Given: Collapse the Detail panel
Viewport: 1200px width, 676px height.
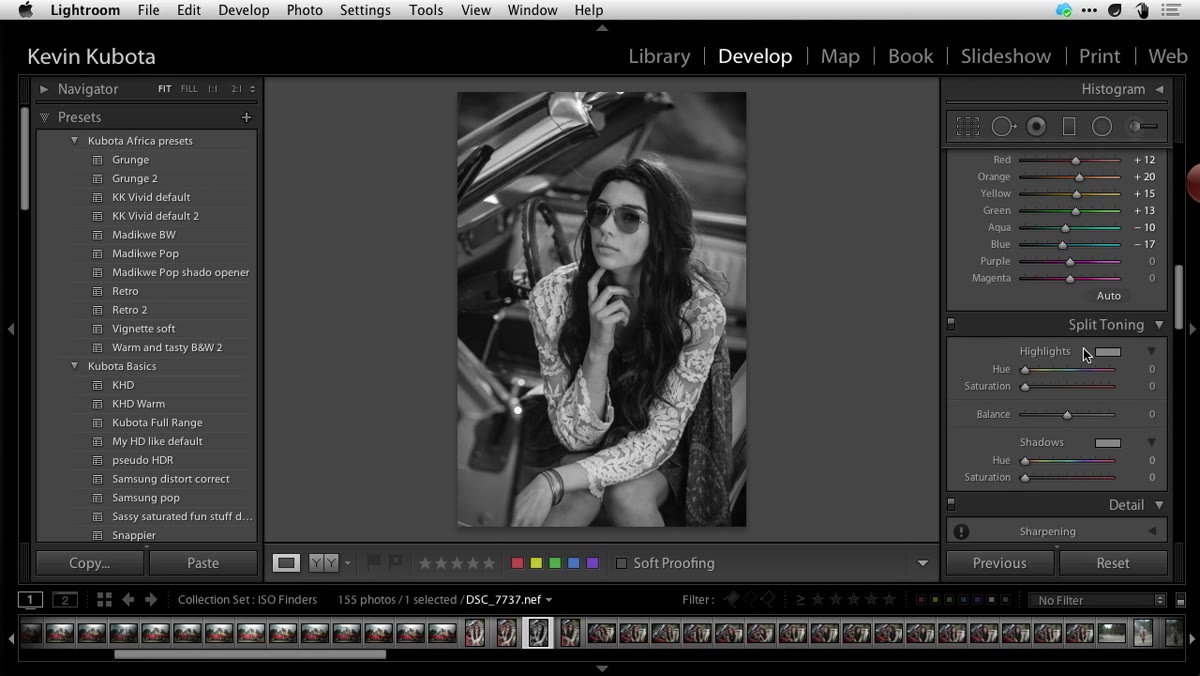Looking at the screenshot, I should pyautogui.click(x=1159, y=505).
